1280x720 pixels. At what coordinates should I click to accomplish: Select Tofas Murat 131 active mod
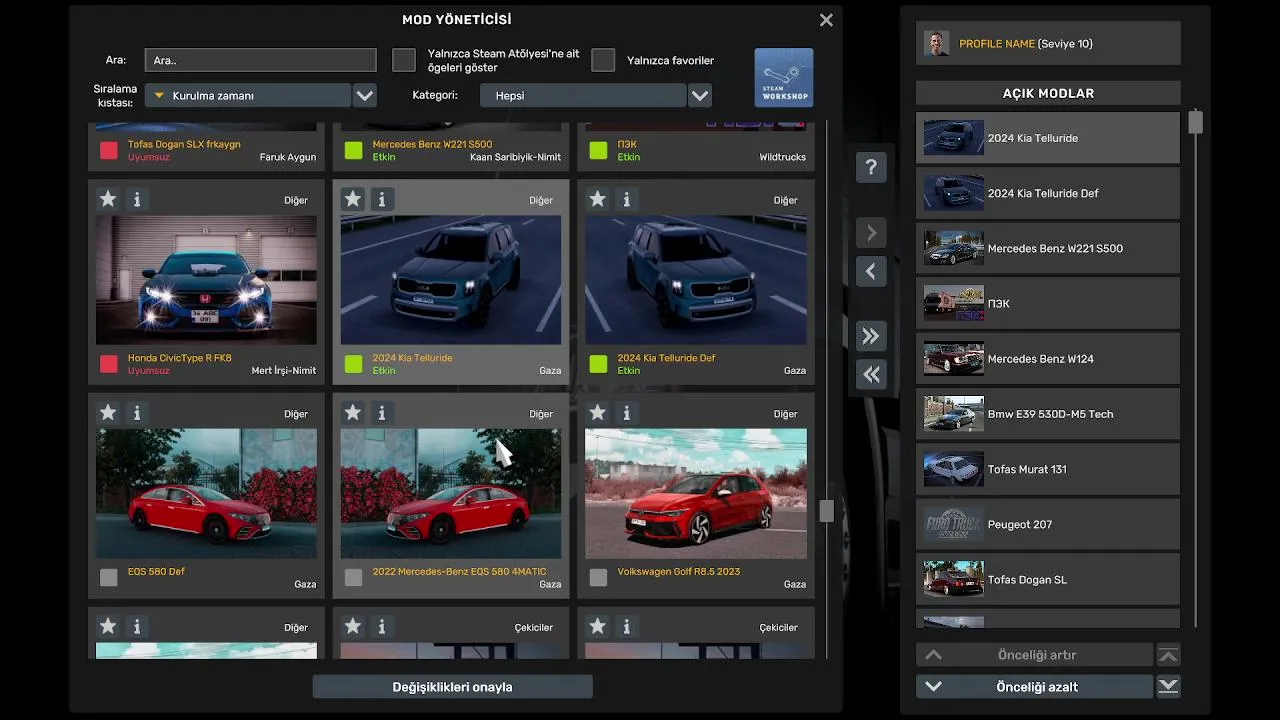pyautogui.click(x=1048, y=469)
